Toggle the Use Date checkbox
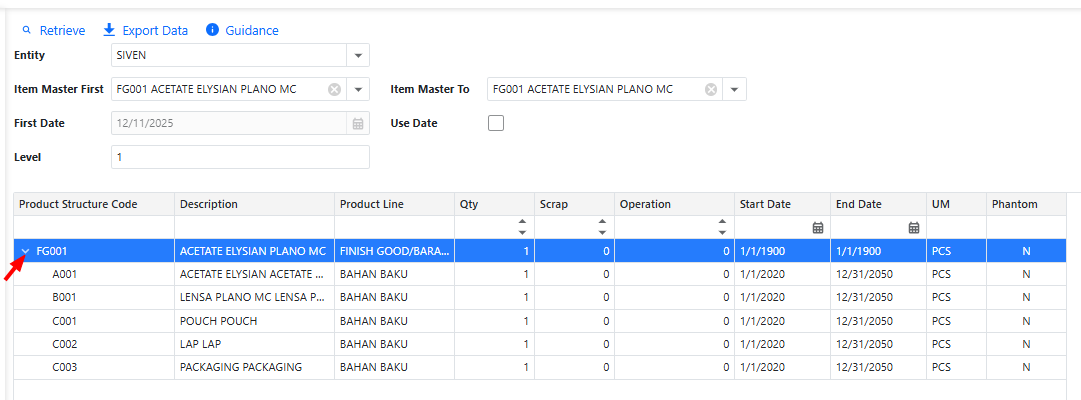The width and height of the screenshot is (1081, 400). [x=496, y=123]
